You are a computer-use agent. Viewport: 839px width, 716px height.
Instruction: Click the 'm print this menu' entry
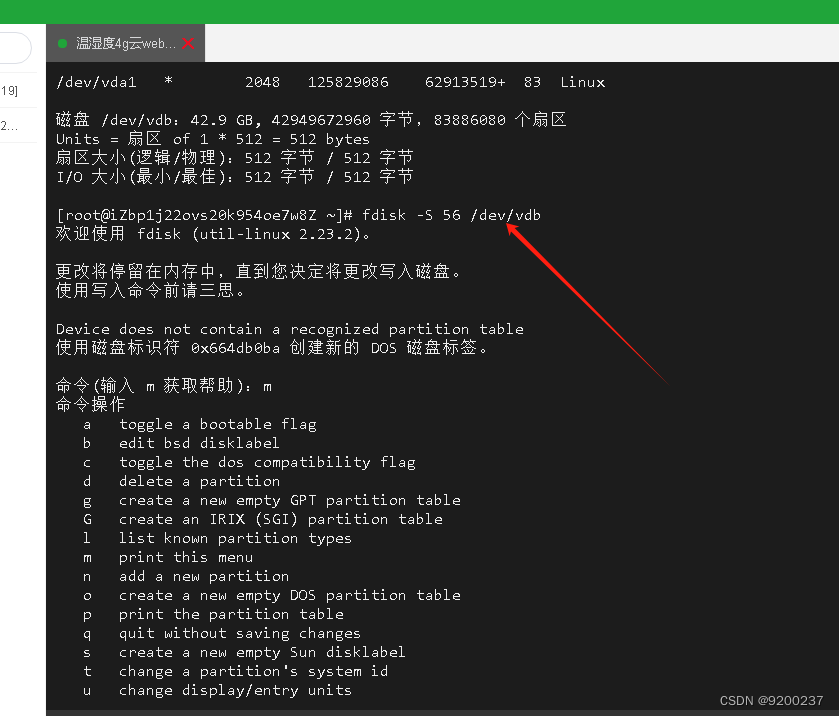coord(167,557)
